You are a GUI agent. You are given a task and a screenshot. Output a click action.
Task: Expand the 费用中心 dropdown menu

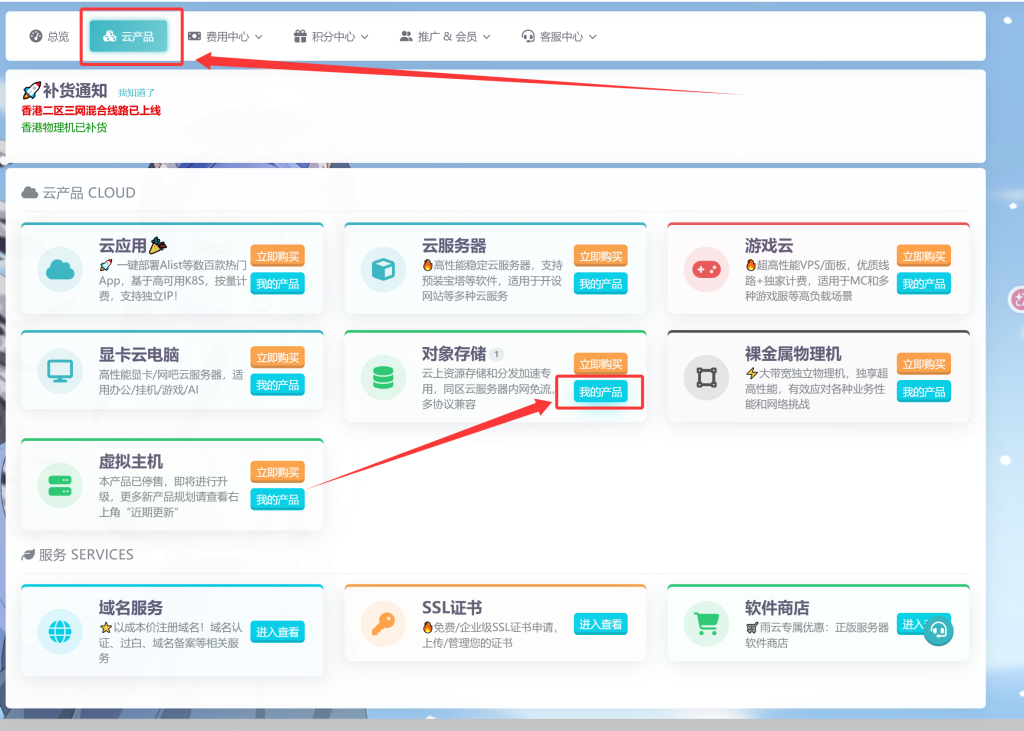225,37
